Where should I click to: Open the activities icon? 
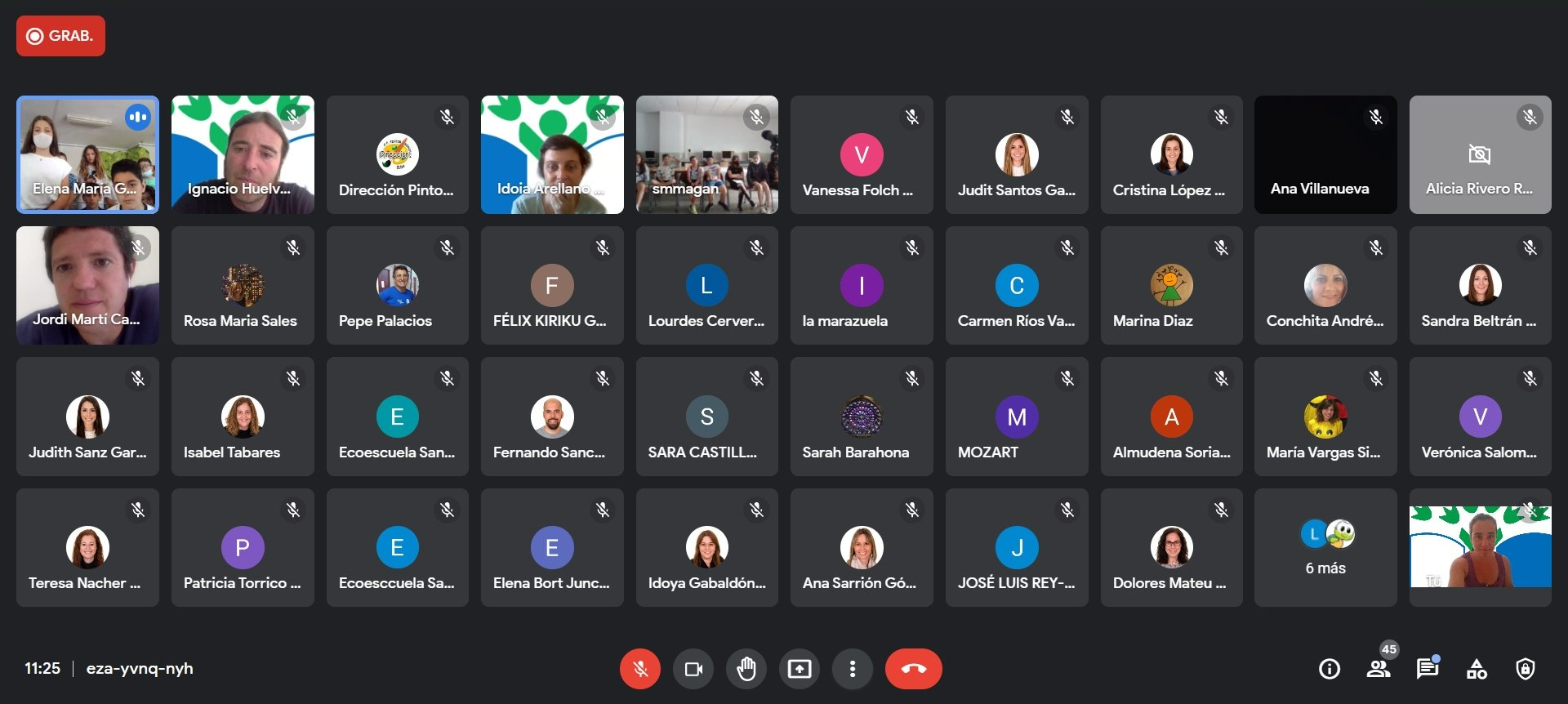(x=1477, y=669)
